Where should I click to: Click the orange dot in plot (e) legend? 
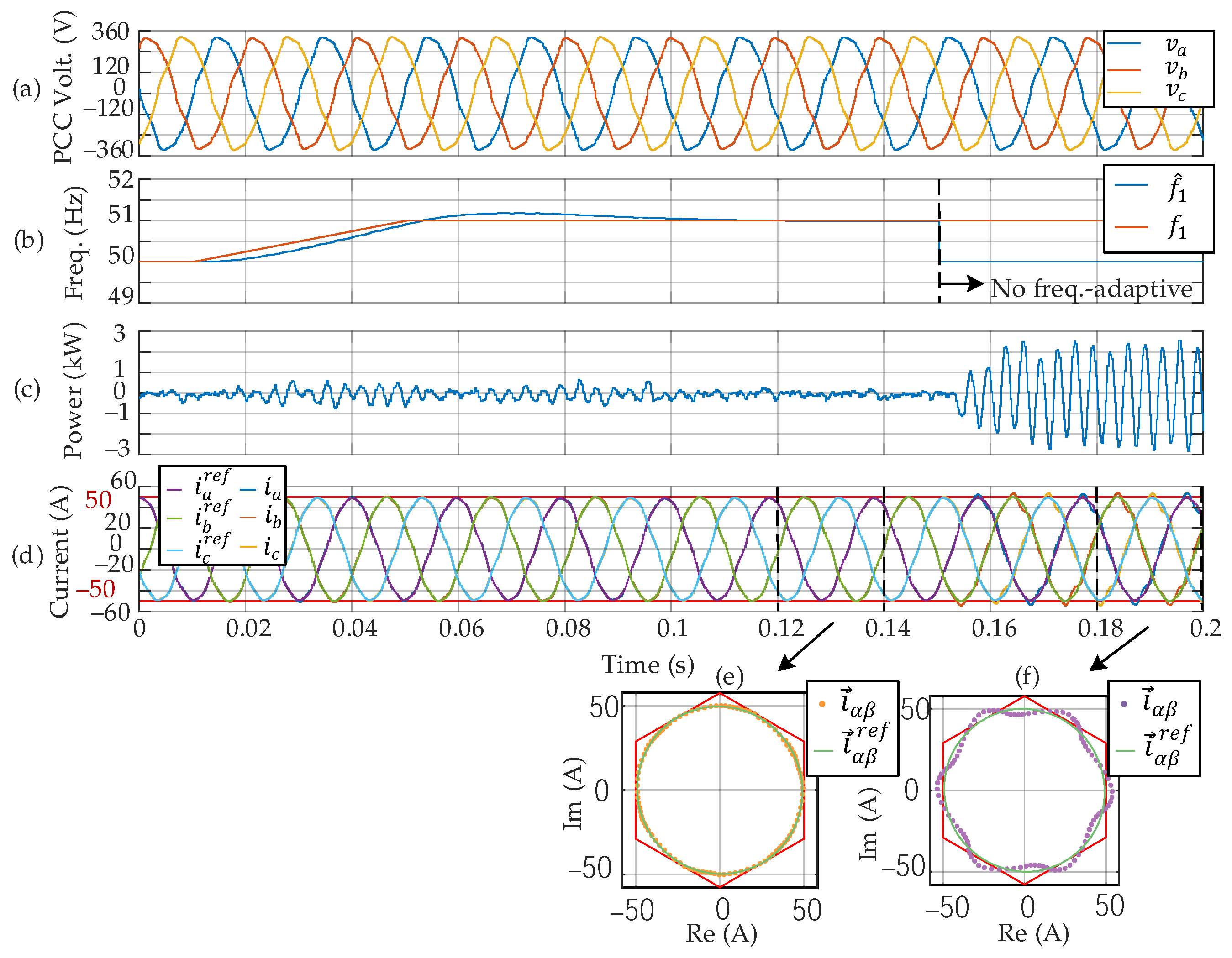tap(822, 704)
